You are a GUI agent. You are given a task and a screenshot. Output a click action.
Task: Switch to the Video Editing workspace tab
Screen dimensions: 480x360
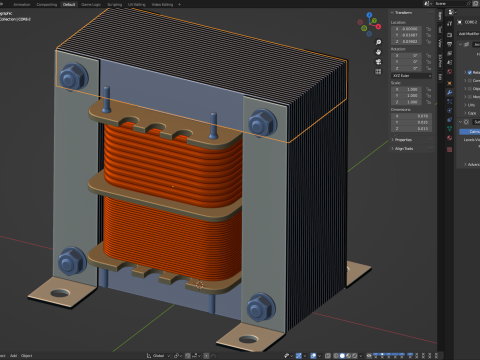click(162, 5)
